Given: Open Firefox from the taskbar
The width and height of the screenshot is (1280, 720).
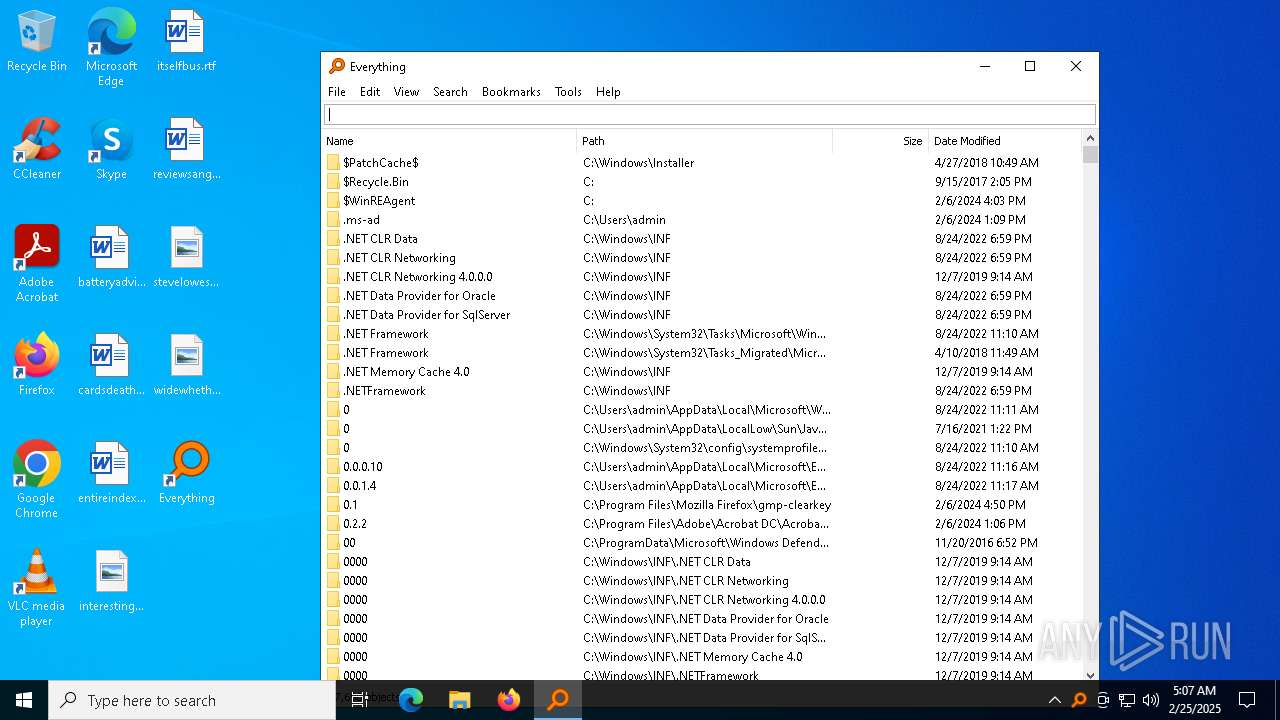Looking at the screenshot, I should 508,700.
